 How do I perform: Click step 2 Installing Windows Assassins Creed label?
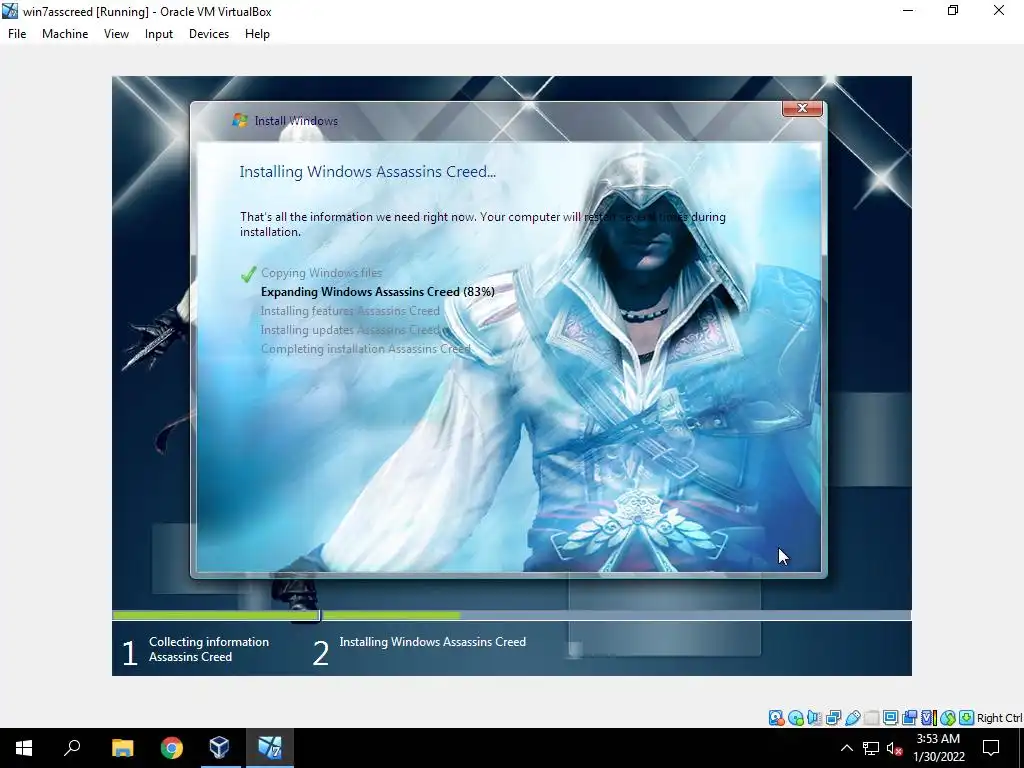point(432,642)
